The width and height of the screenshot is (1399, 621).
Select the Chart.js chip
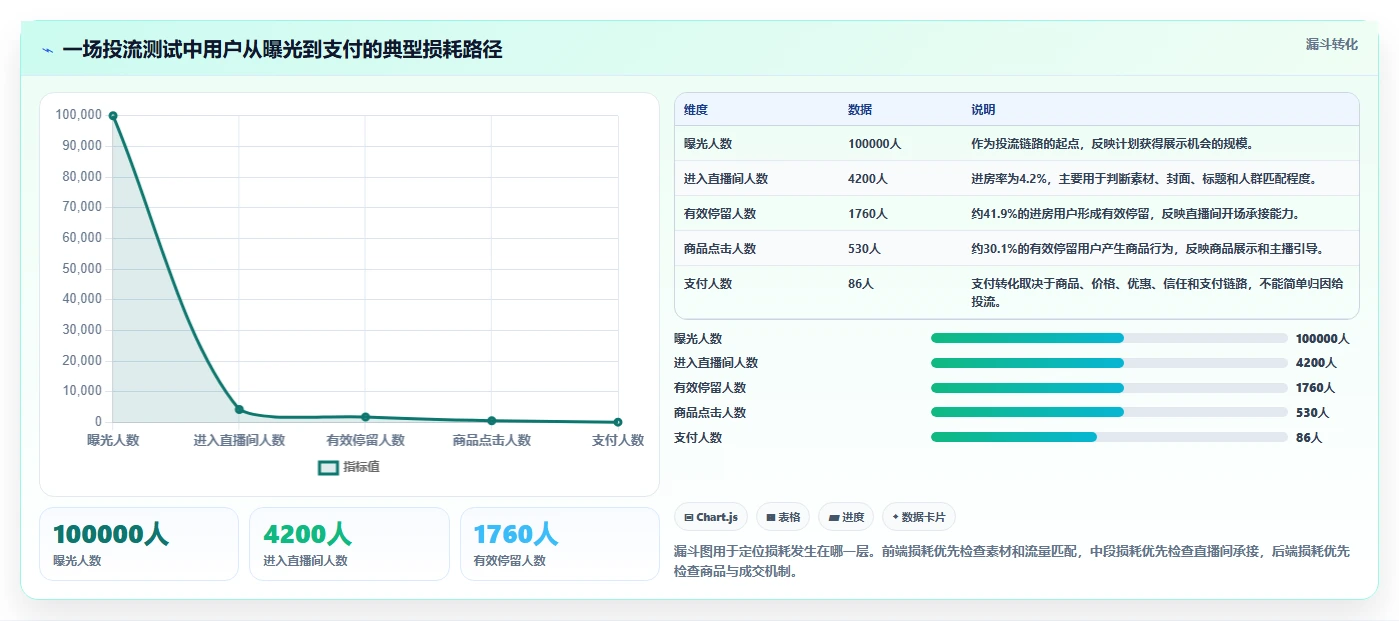click(x=712, y=517)
